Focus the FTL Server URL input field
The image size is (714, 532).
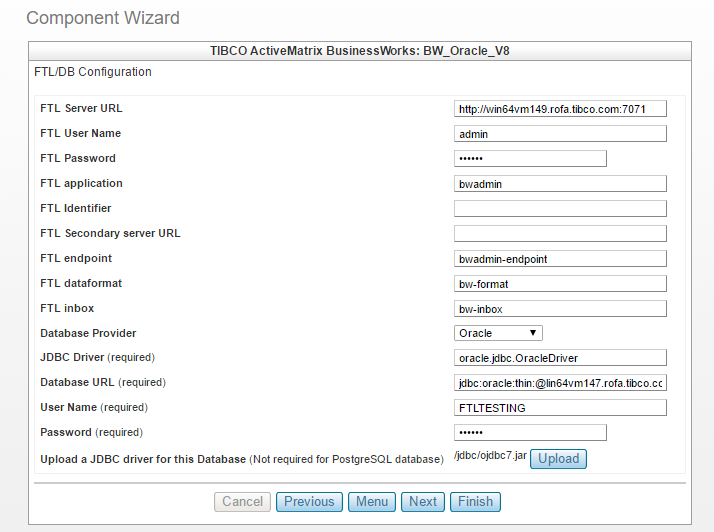[x=560, y=109]
